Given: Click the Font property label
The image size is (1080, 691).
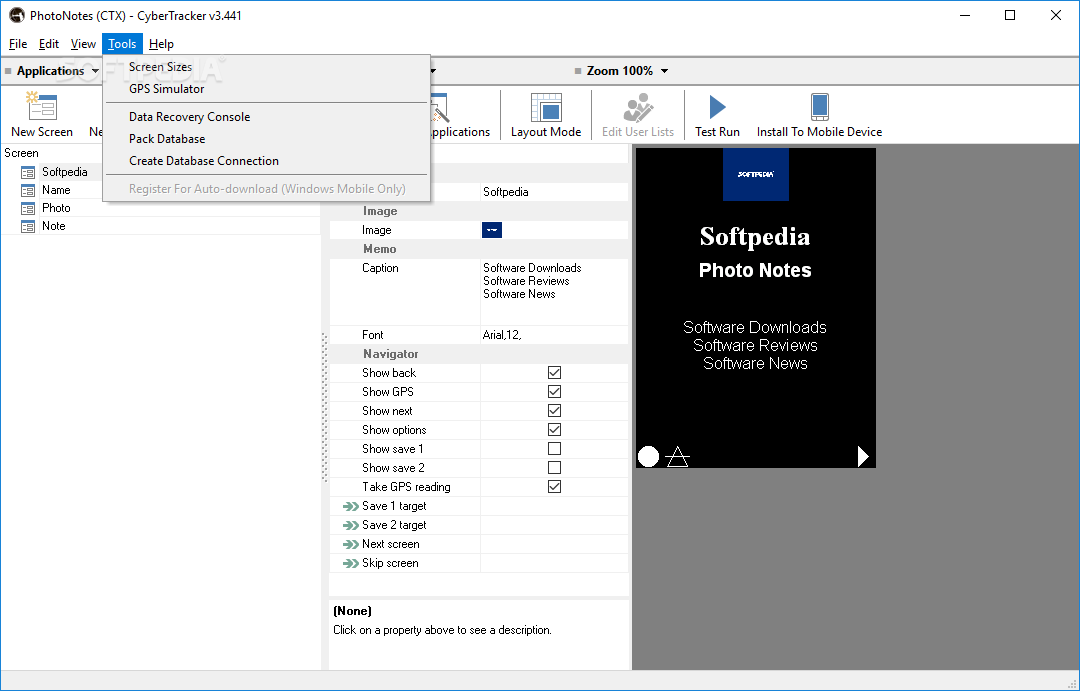Looking at the screenshot, I should 373,336.
